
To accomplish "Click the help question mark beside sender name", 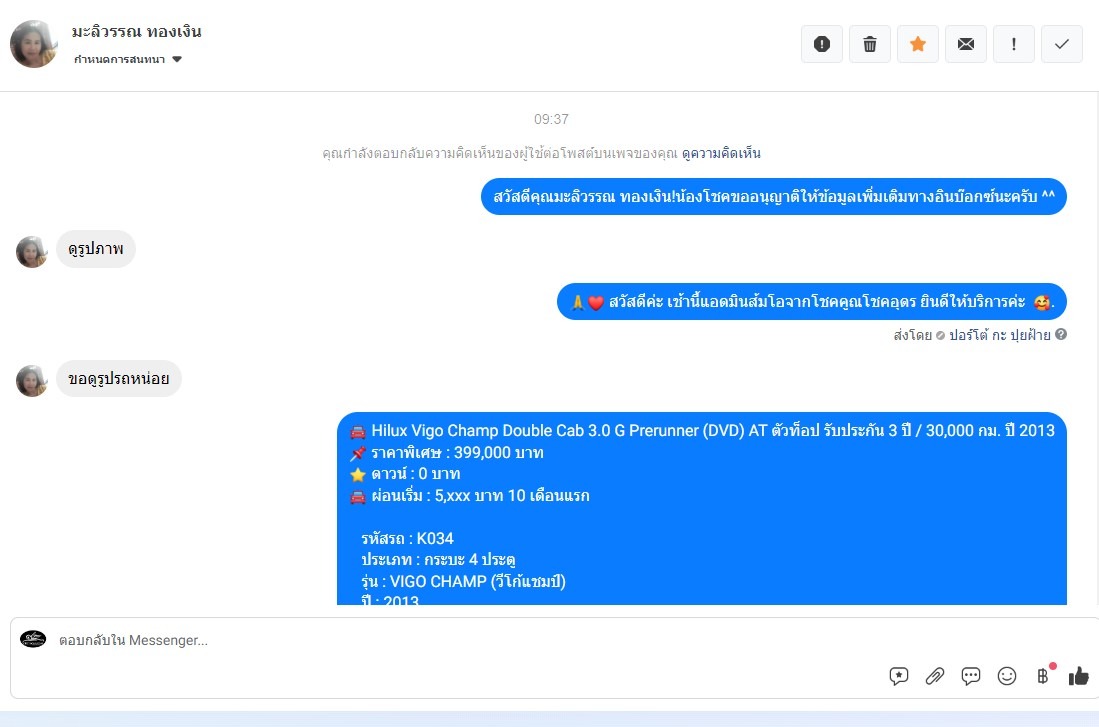I will (1061, 334).
